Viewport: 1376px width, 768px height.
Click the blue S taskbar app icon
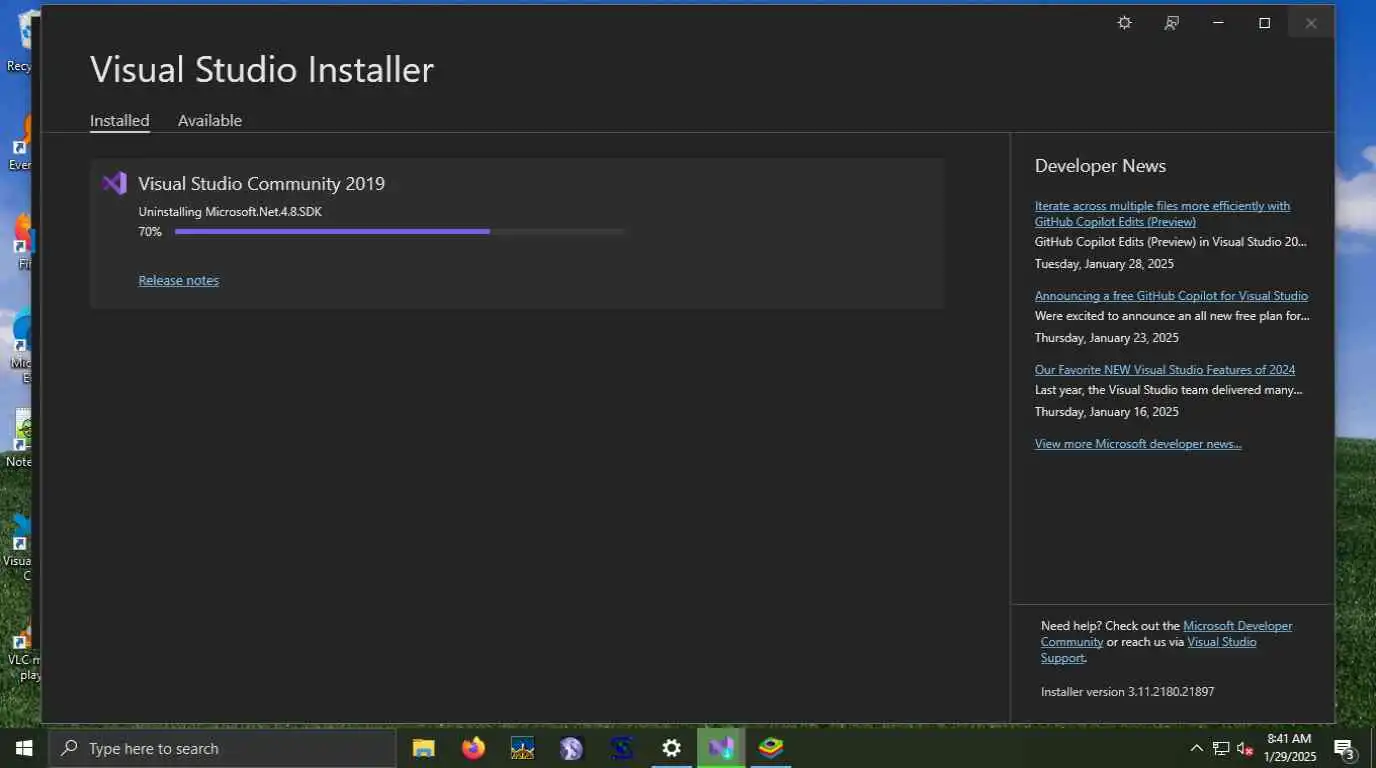[622, 748]
